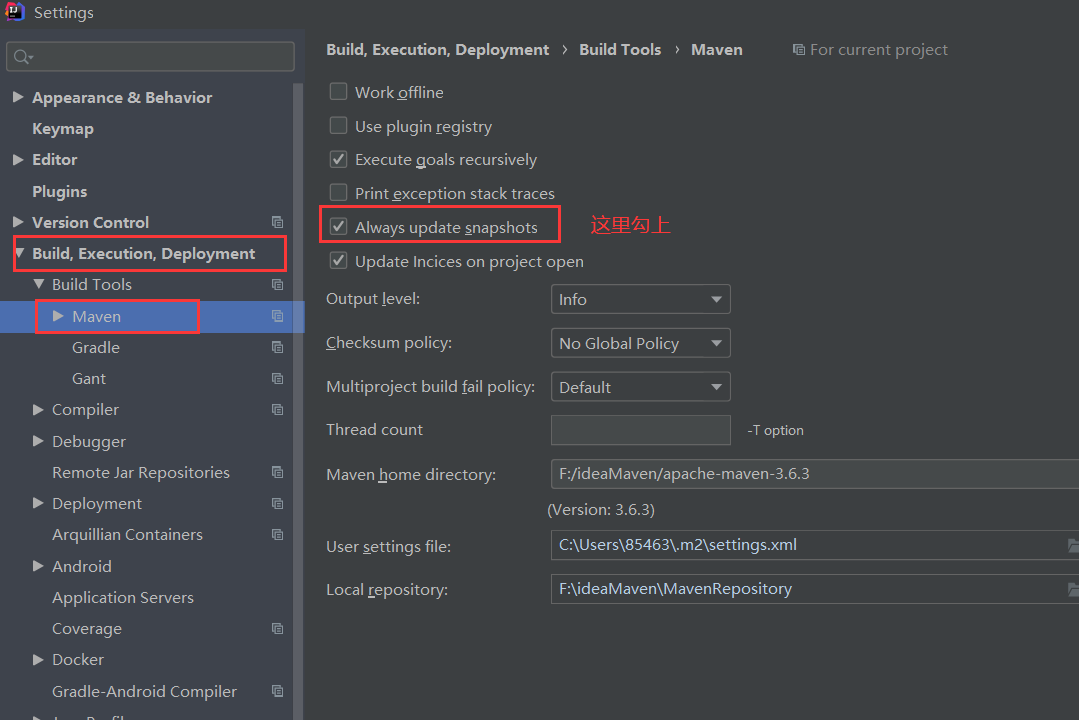This screenshot has width=1079, height=720.
Task: Enable the Work offline checkbox
Action: 339,92
